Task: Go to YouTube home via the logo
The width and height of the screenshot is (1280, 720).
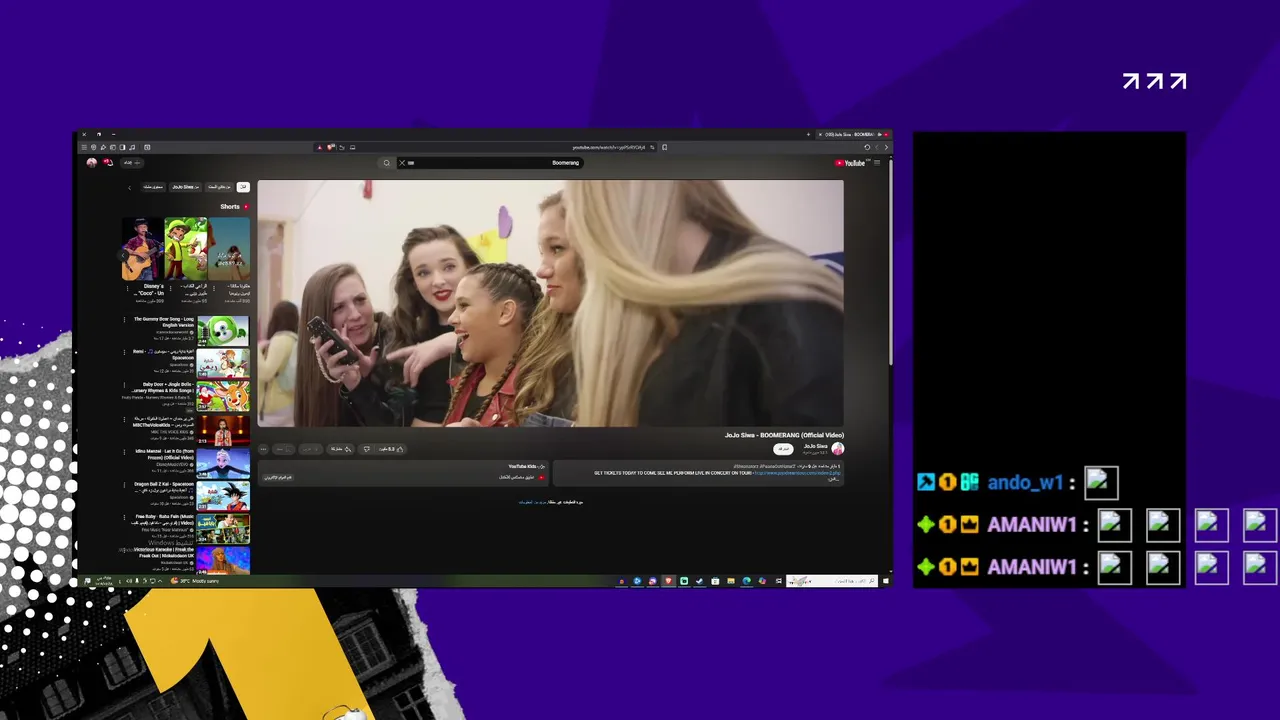Action: (851, 163)
